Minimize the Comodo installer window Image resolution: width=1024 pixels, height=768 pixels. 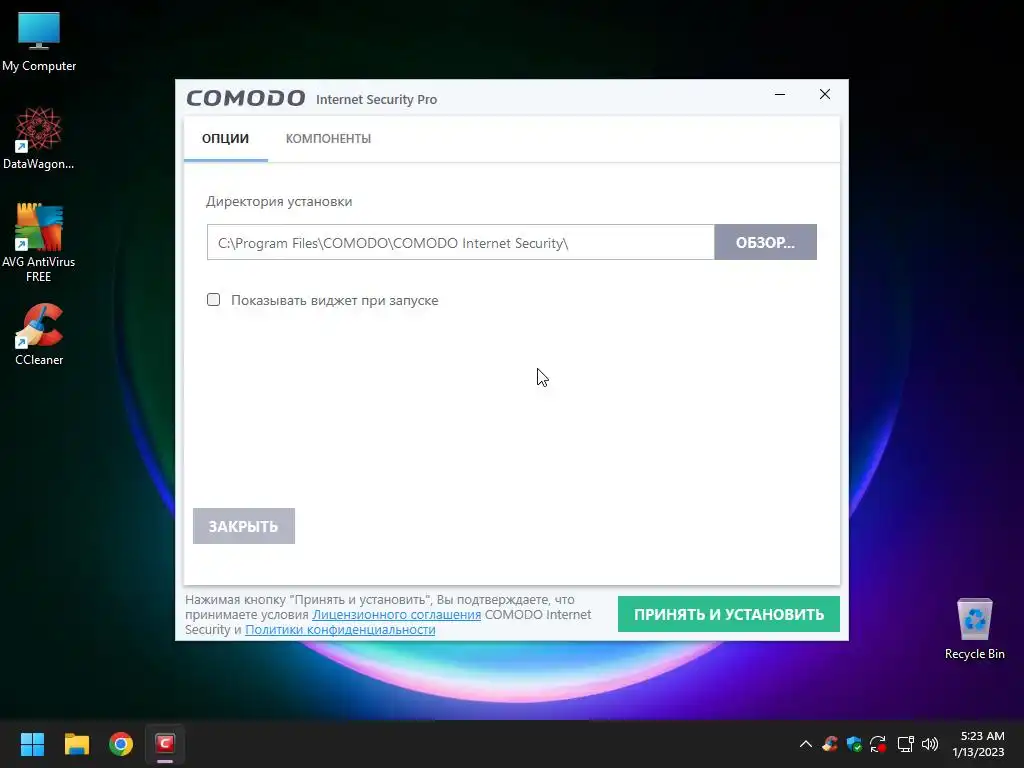pyautogui.click(x=780, y=94)
